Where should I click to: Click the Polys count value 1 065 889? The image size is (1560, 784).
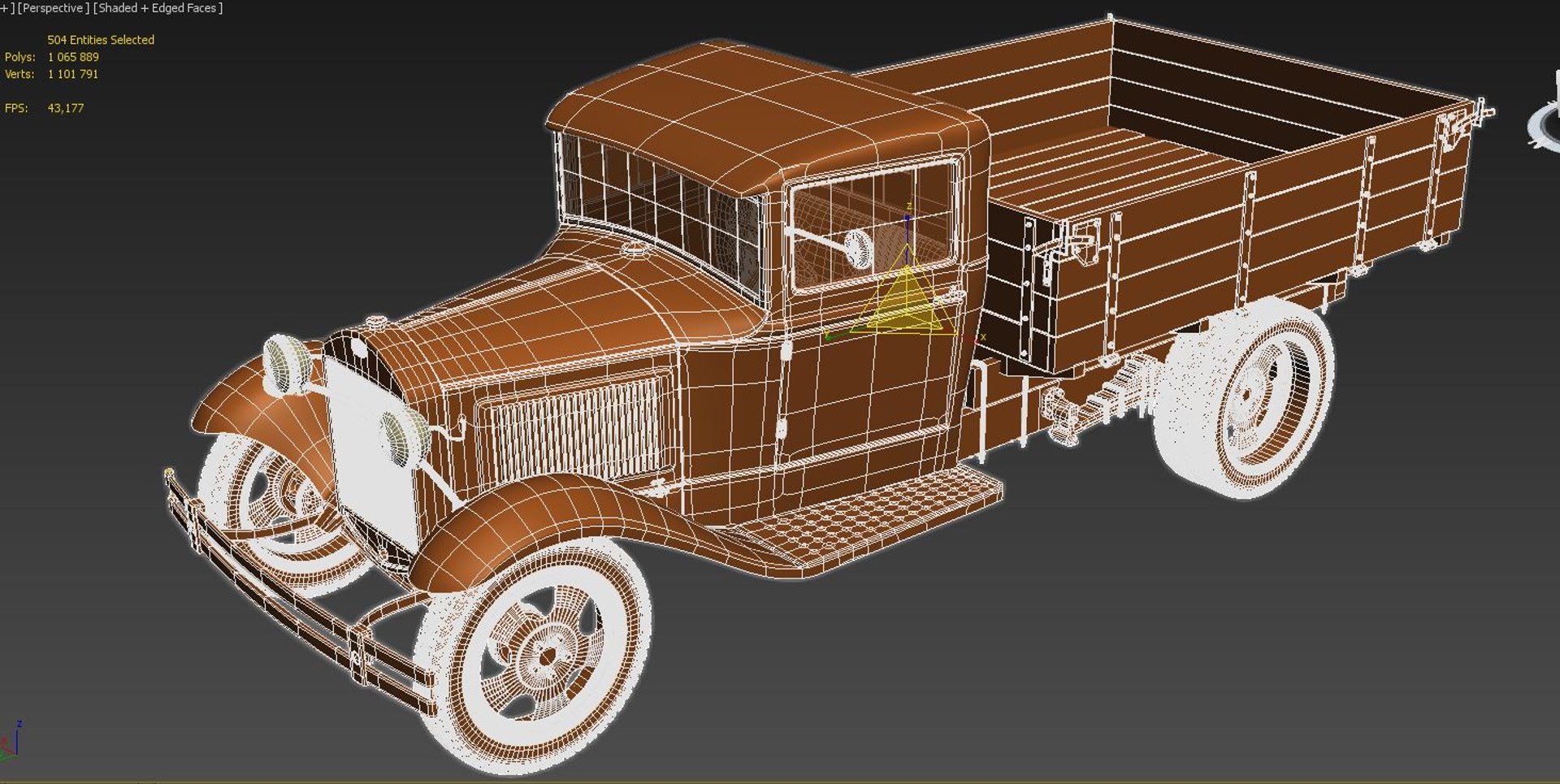73,57
